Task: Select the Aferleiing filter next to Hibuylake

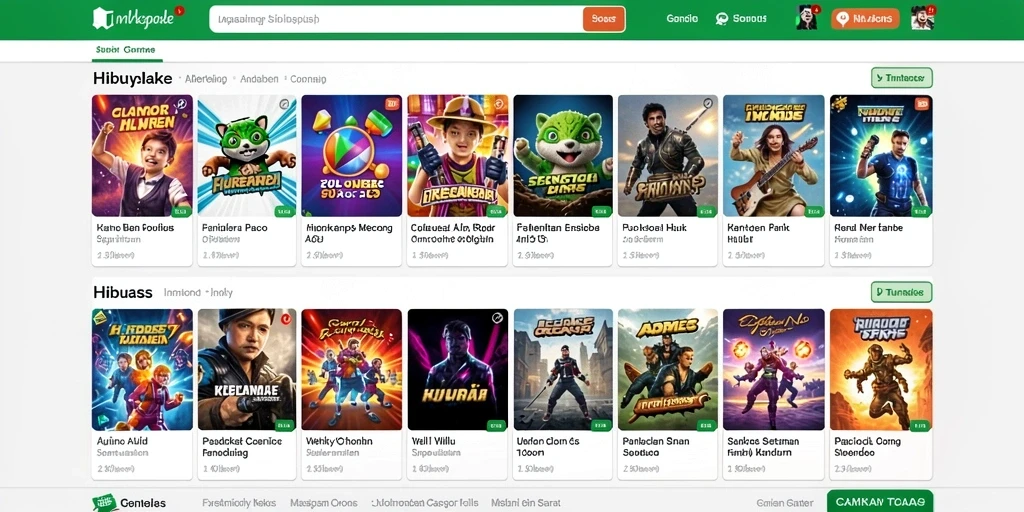Action: pos(206,79)
